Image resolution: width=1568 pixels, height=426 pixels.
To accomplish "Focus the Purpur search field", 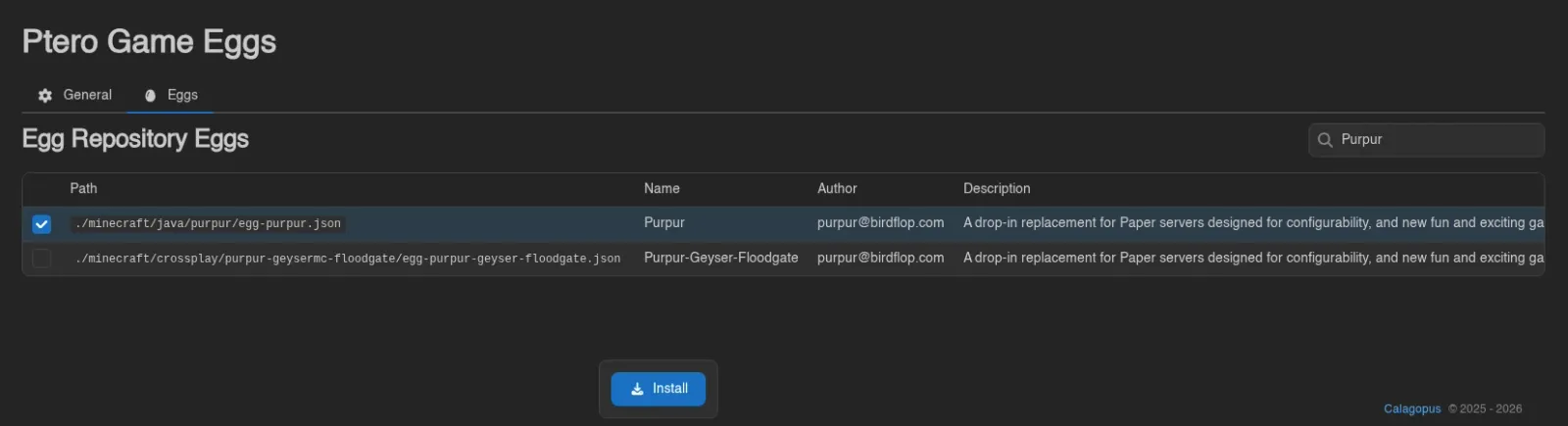I will tap(1427, 140).
